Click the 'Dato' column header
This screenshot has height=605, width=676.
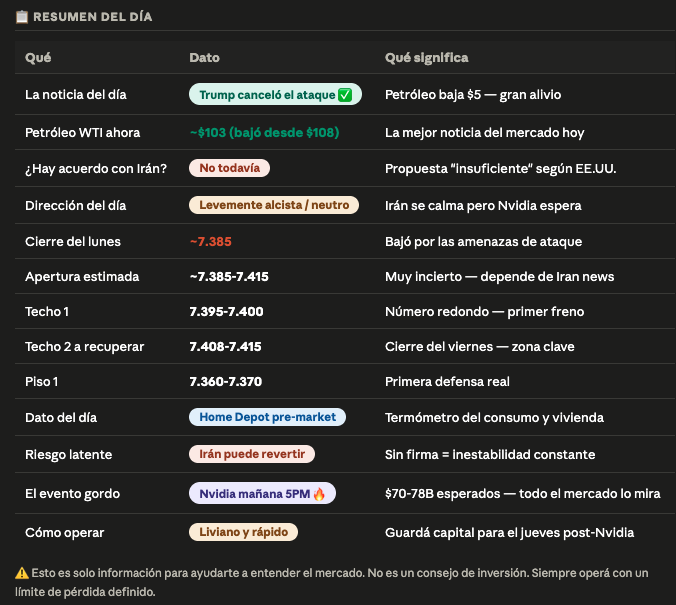204,58
